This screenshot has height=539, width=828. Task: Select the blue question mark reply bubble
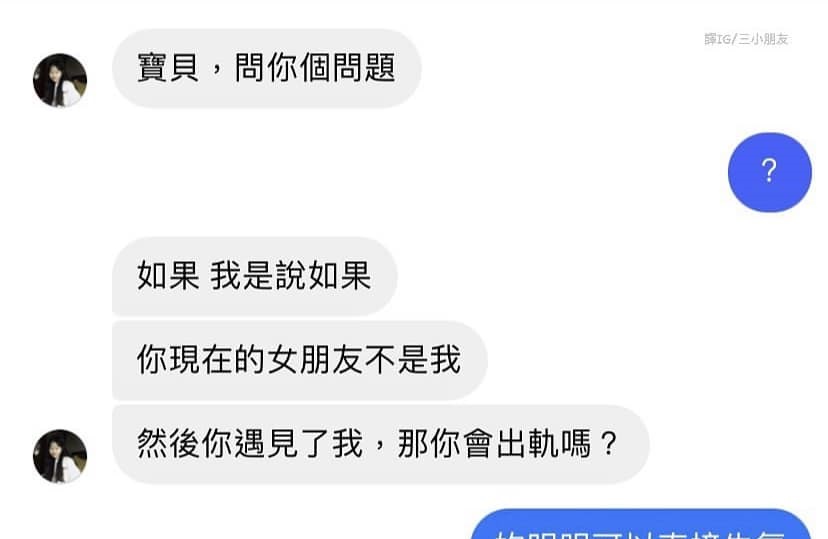(x=769, y=172)
